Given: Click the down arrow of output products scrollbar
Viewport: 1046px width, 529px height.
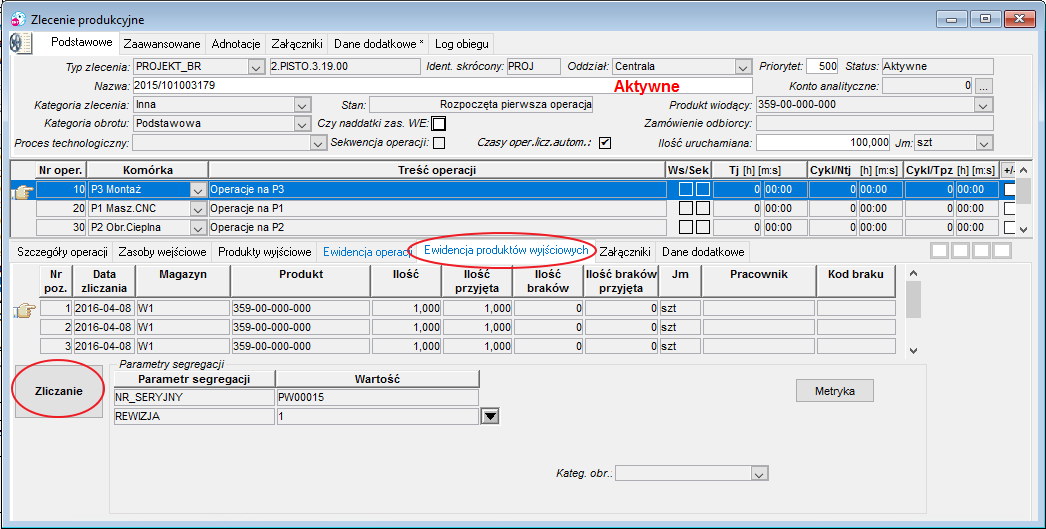Looking at the screenshot, I should [x=914, y=350].
